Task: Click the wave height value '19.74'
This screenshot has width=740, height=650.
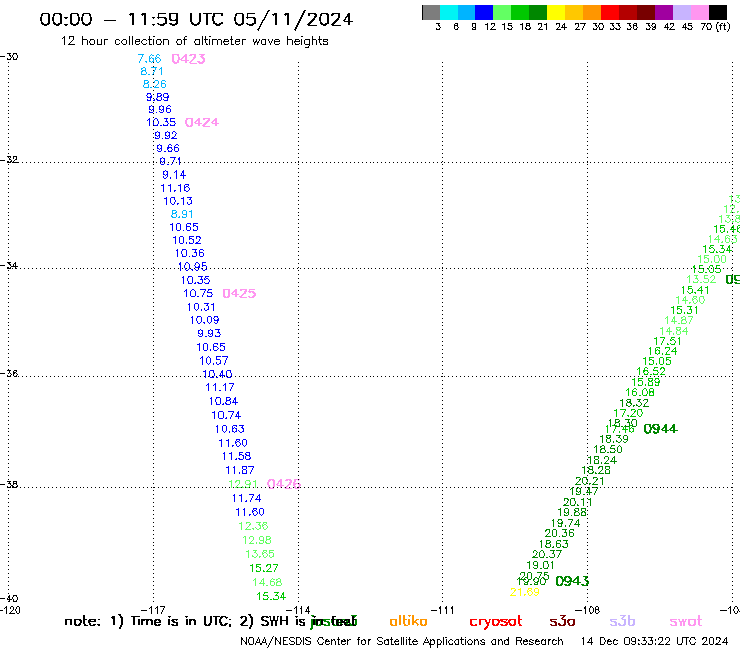Action: click(x=566, y=523)
